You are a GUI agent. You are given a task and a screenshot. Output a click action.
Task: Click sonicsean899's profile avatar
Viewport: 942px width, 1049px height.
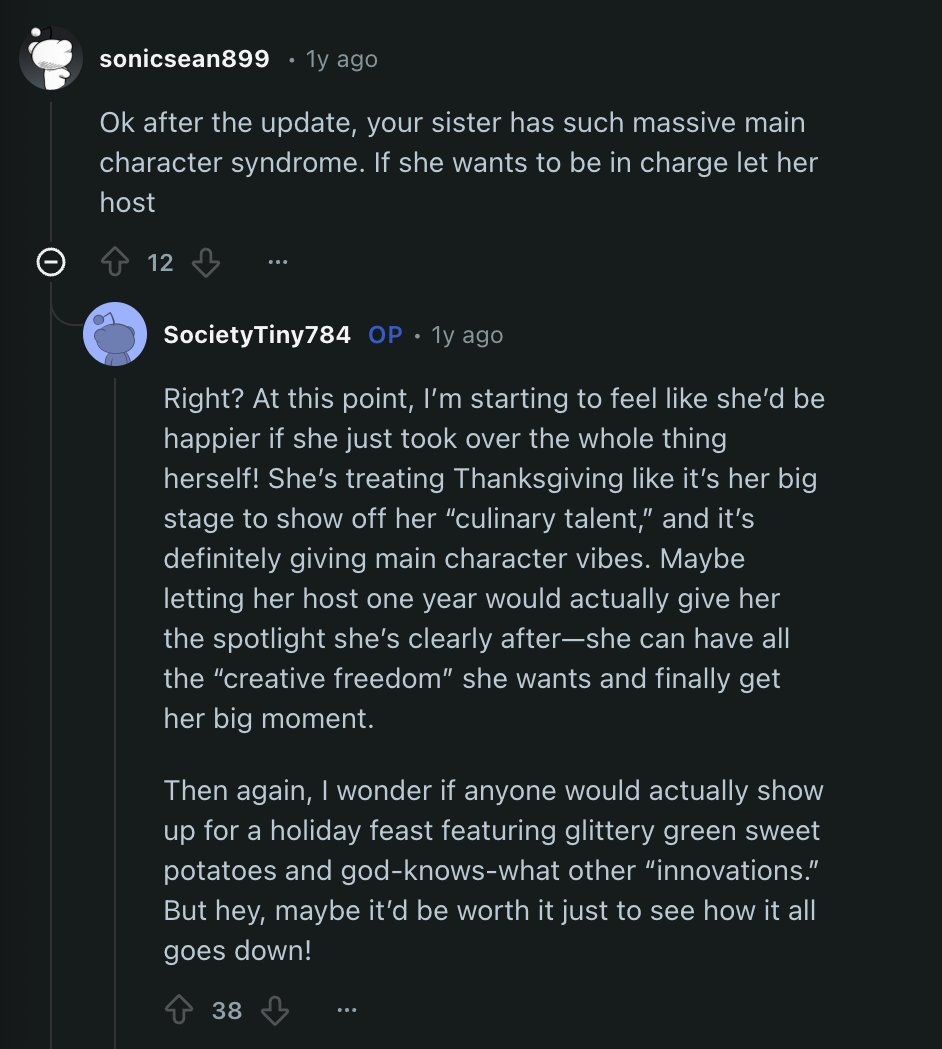tap(51, 58)
